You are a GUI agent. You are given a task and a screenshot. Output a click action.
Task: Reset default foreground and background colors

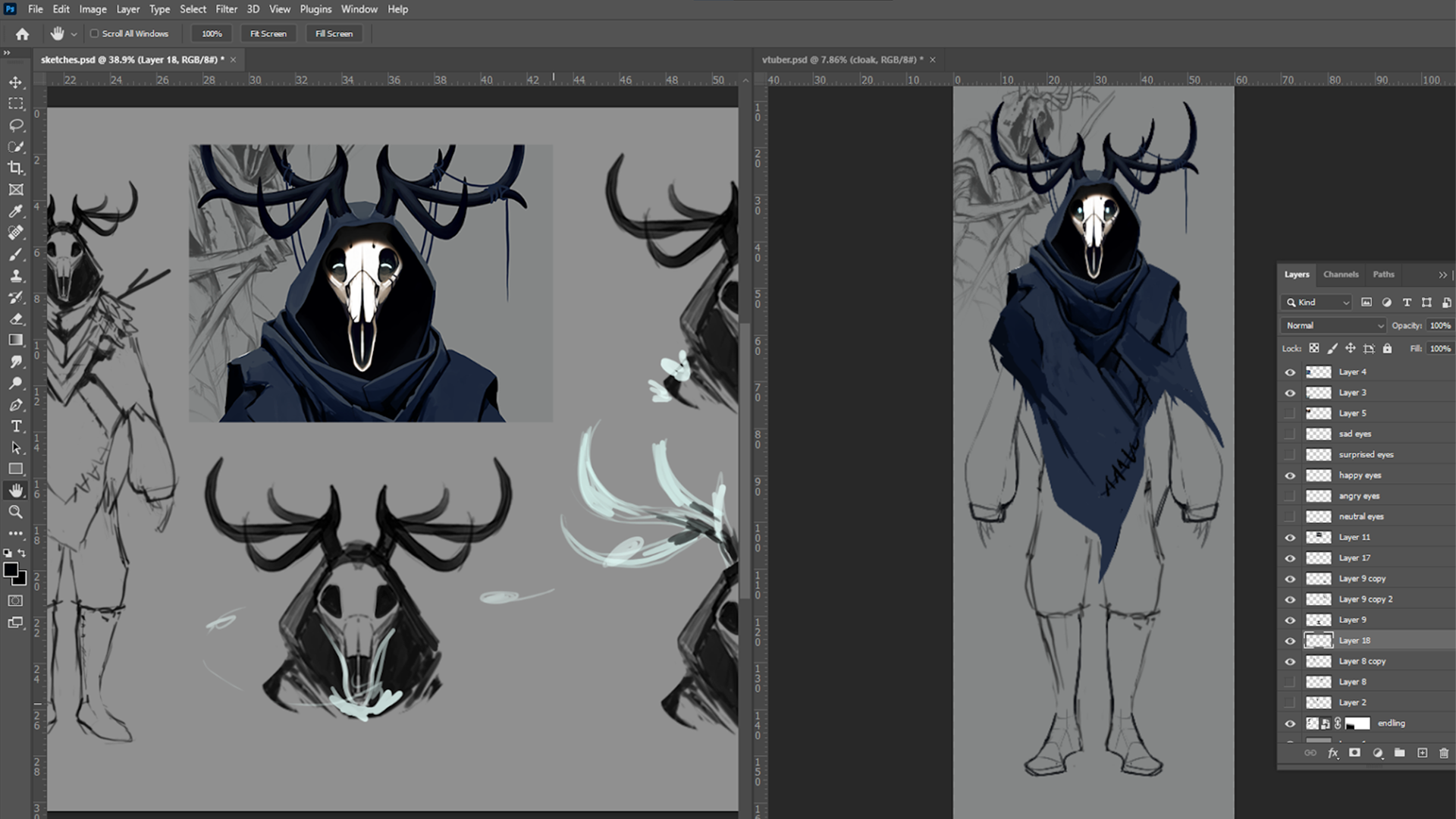(7, 554)
